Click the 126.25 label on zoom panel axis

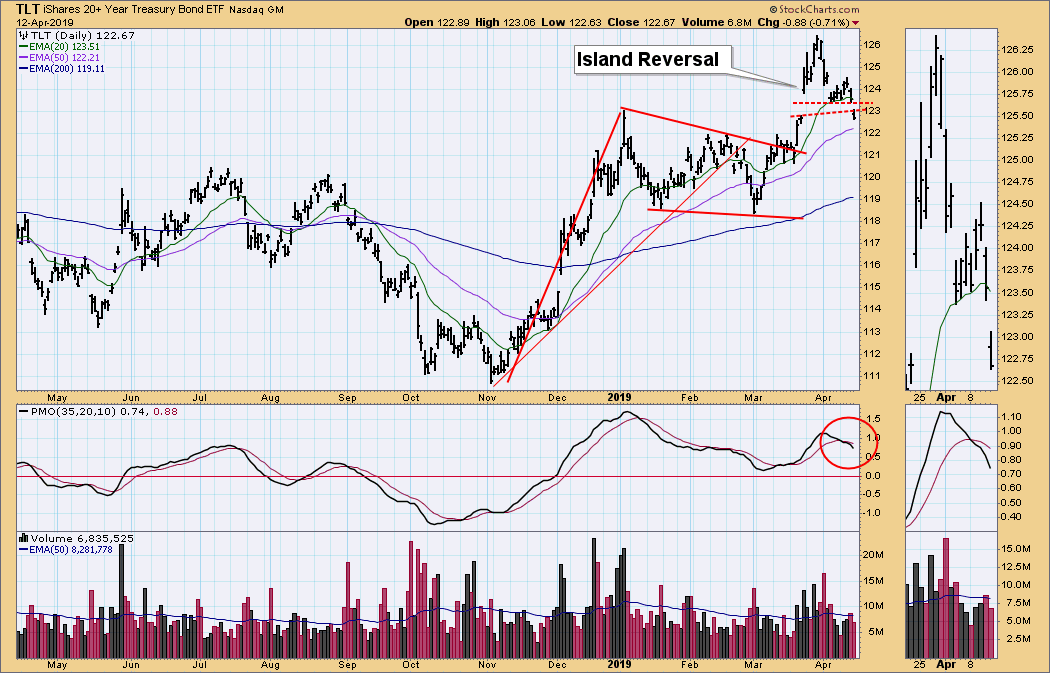pos(1017,50)
